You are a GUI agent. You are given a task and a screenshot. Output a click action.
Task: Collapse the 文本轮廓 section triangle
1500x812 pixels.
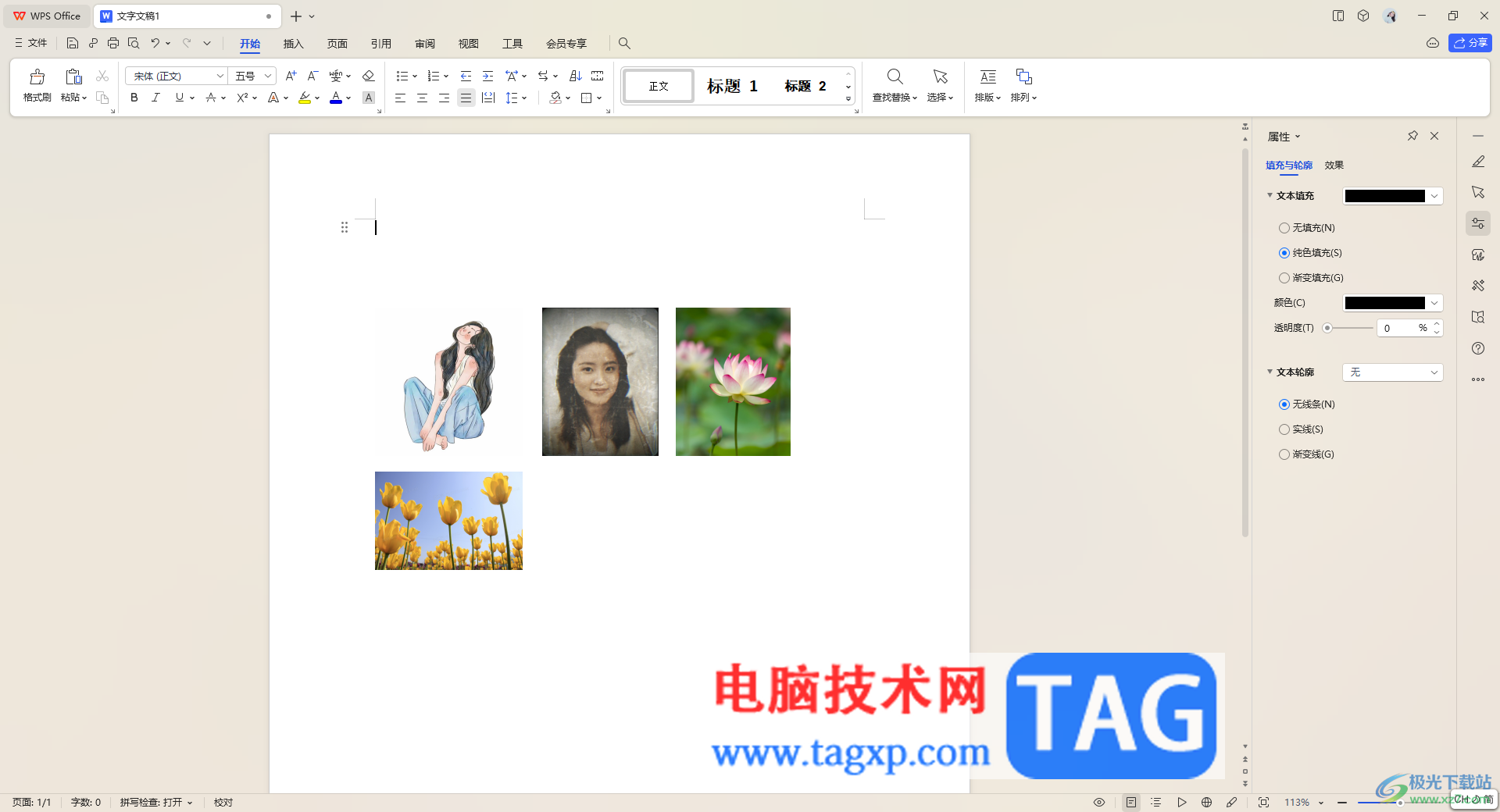coord(1270,372)
